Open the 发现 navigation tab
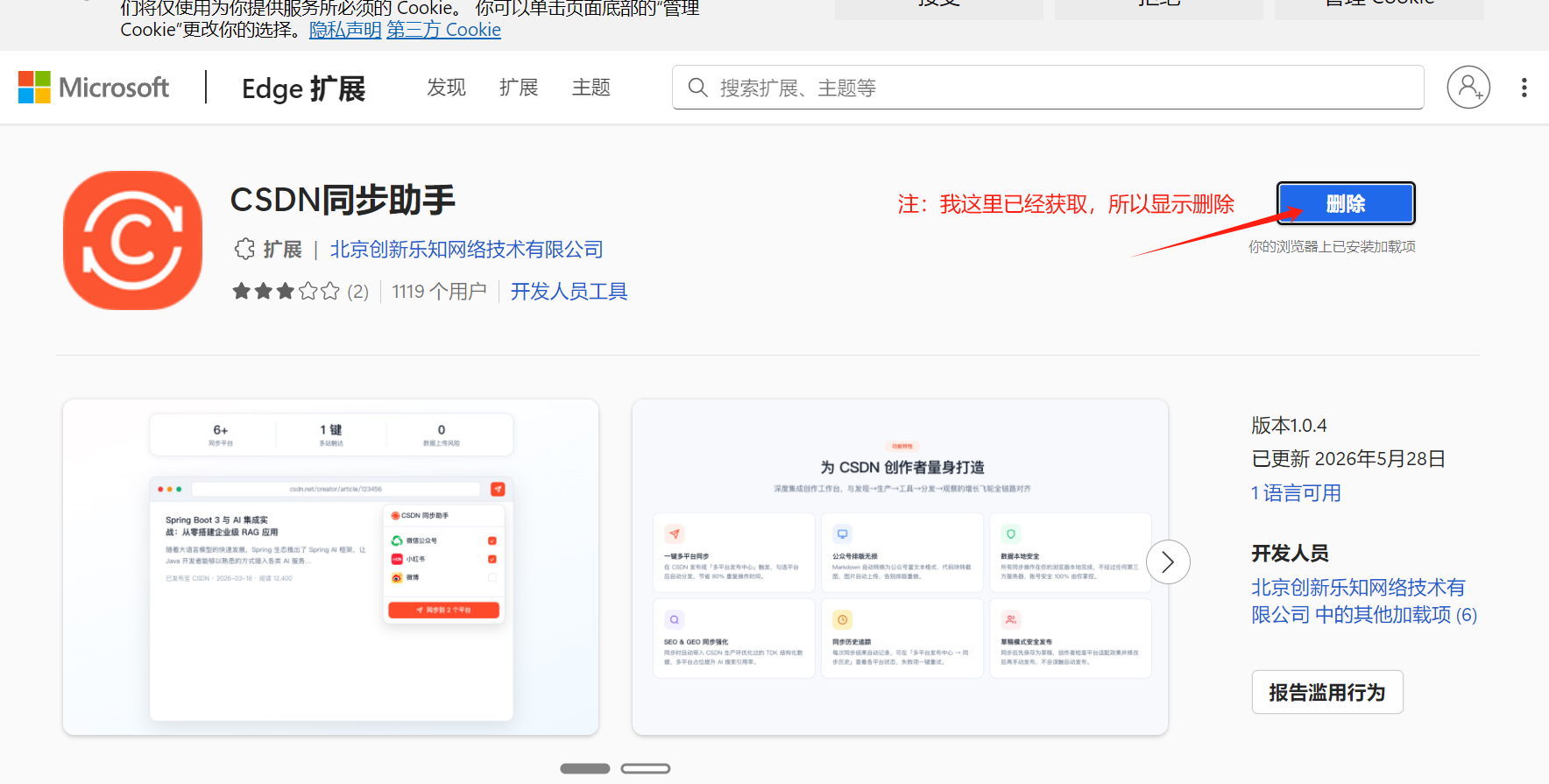 coord(446,88)
